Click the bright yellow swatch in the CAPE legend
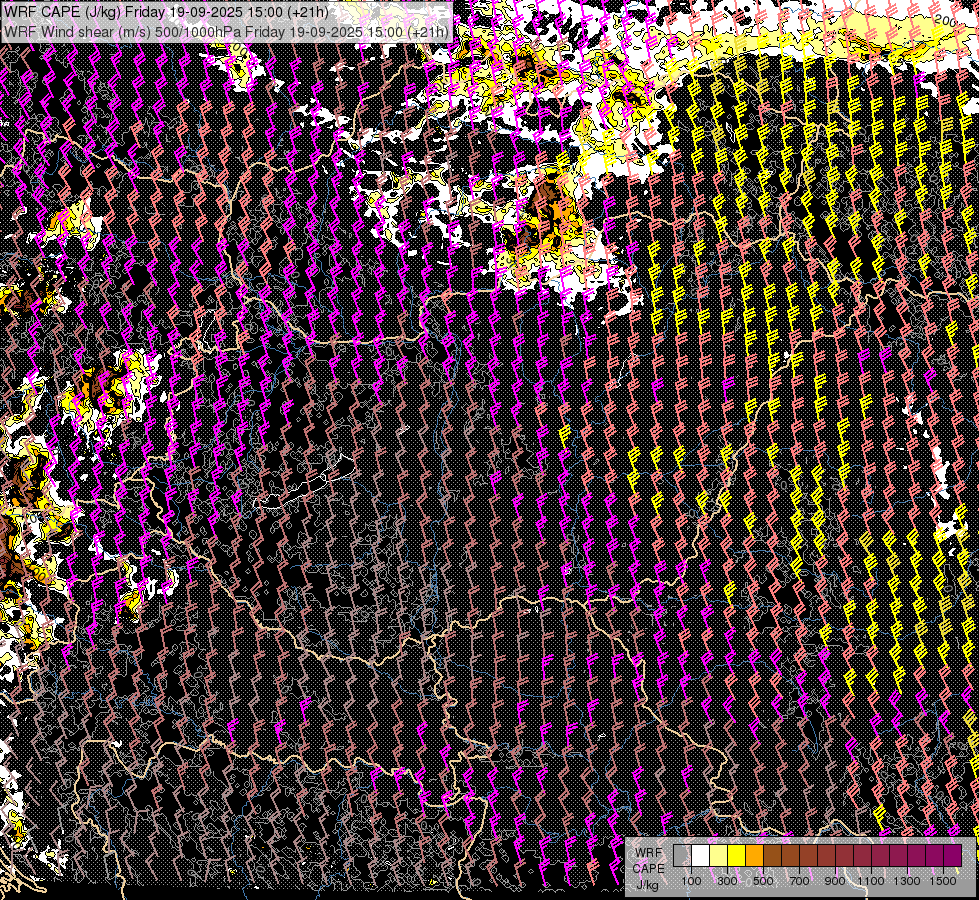Viewport: 979px width, 900px height. pyautogui.click(x=736, y=856)
